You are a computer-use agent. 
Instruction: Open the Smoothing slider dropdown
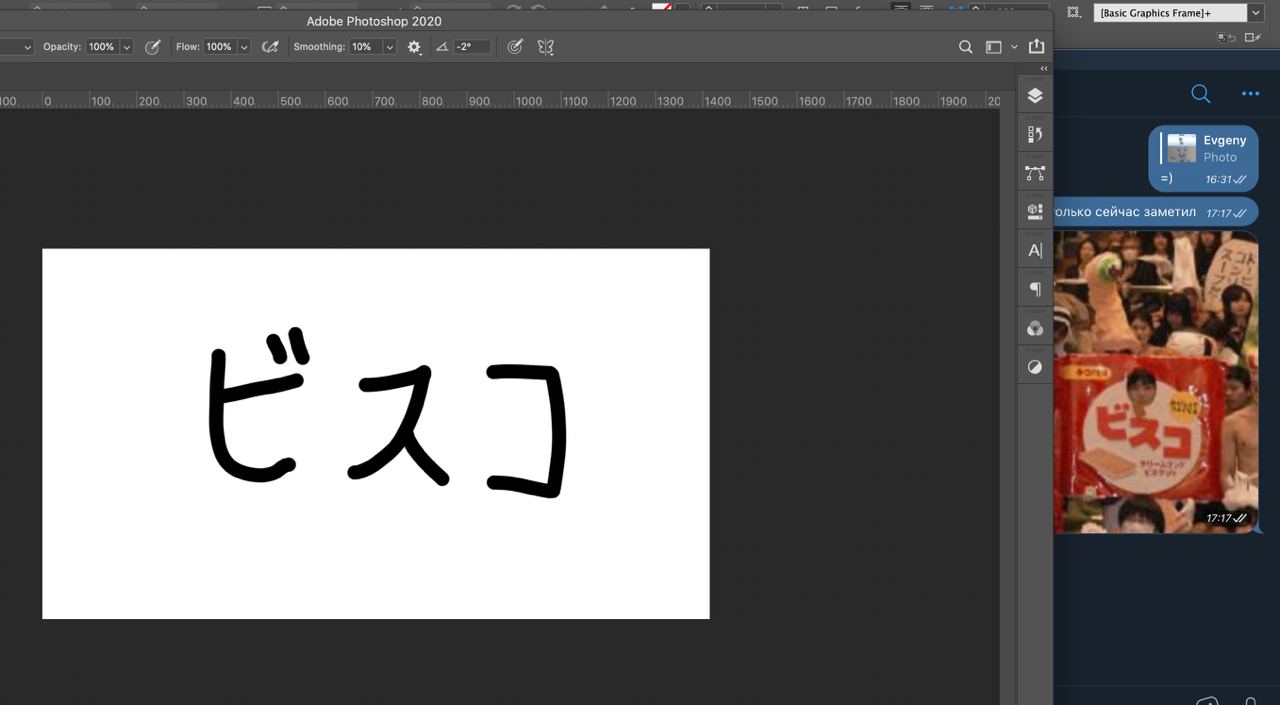coord(389,47)
